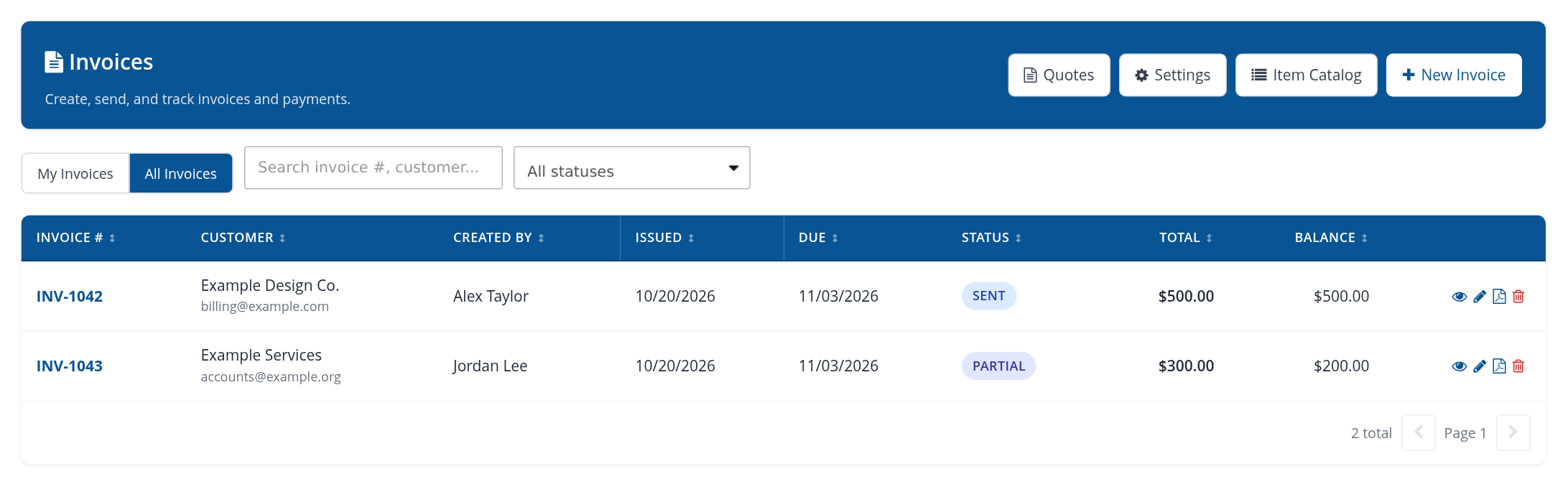Delete invoice INV-1042 with trash icon
1568x487 pixels.
pos(1518,297)
